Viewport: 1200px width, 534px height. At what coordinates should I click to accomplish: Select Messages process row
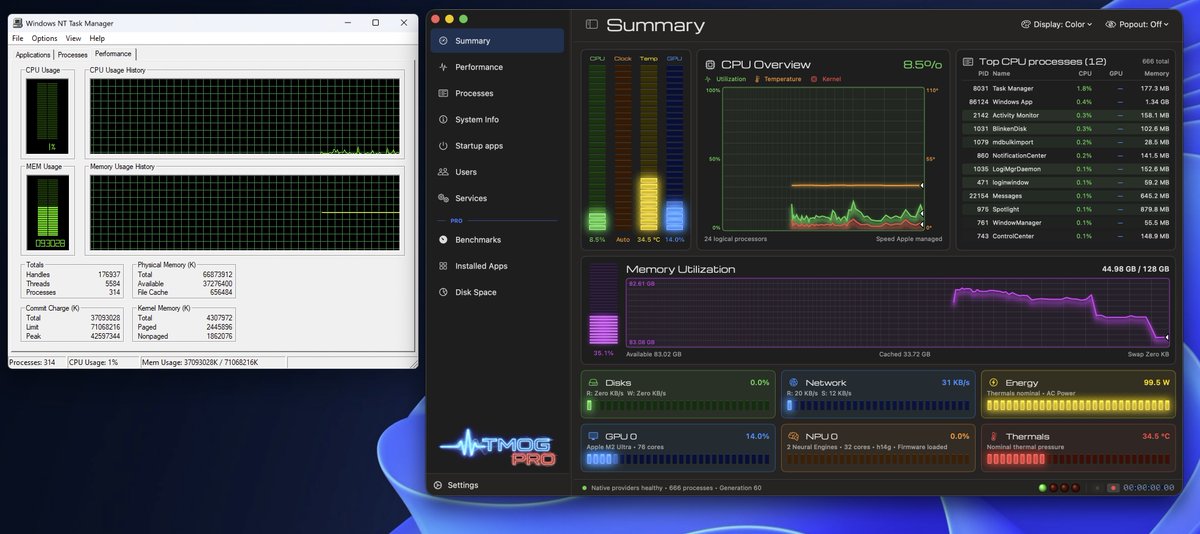pyautogui.click(x=1065, y=196)
